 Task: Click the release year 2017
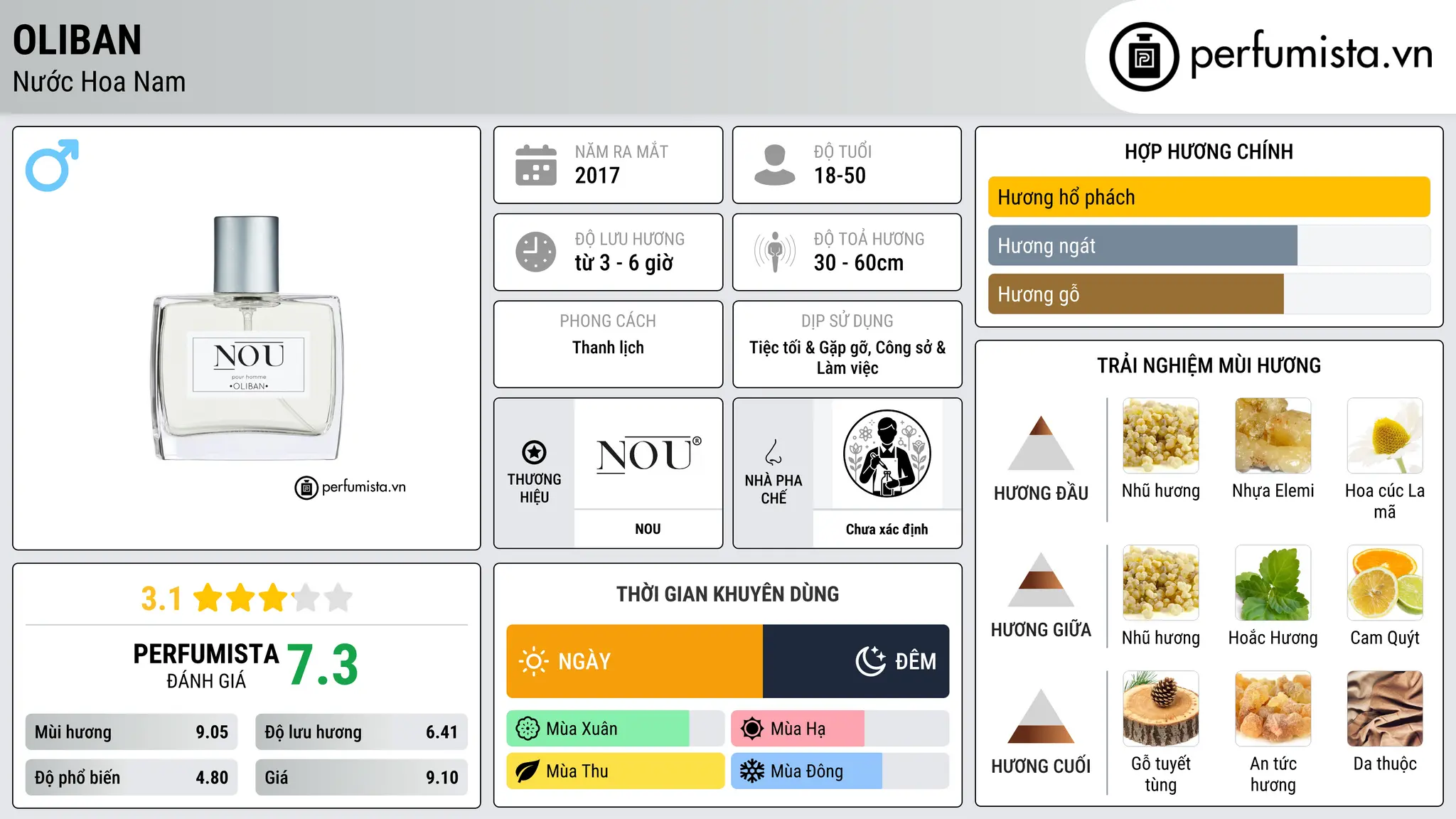coord(597,176)
